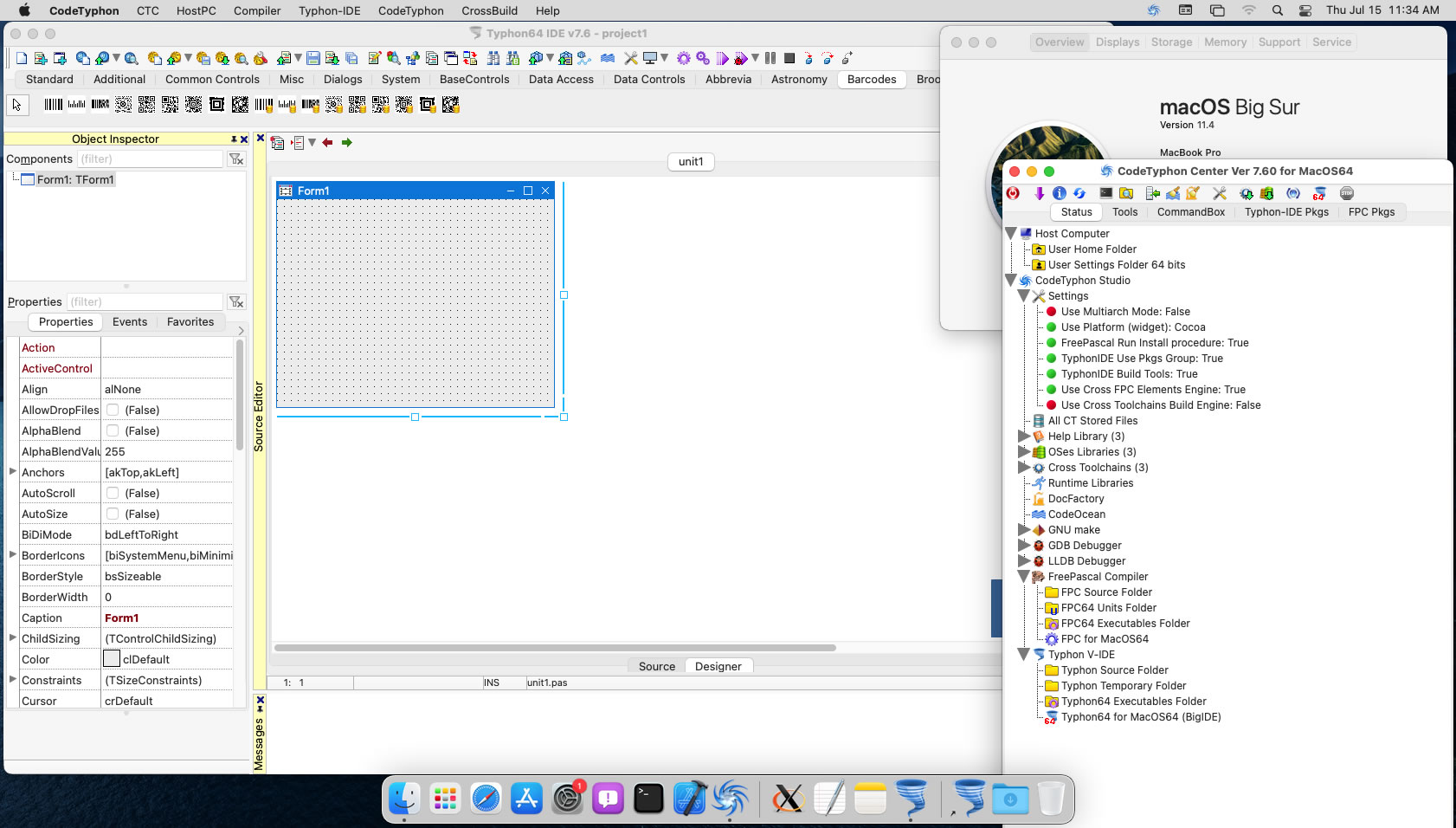The width and height of the screenshot is (1456, 828).
Task: Open the terminal icon in CodeTyphon Center toolbar
Action: click(1106, 193)
